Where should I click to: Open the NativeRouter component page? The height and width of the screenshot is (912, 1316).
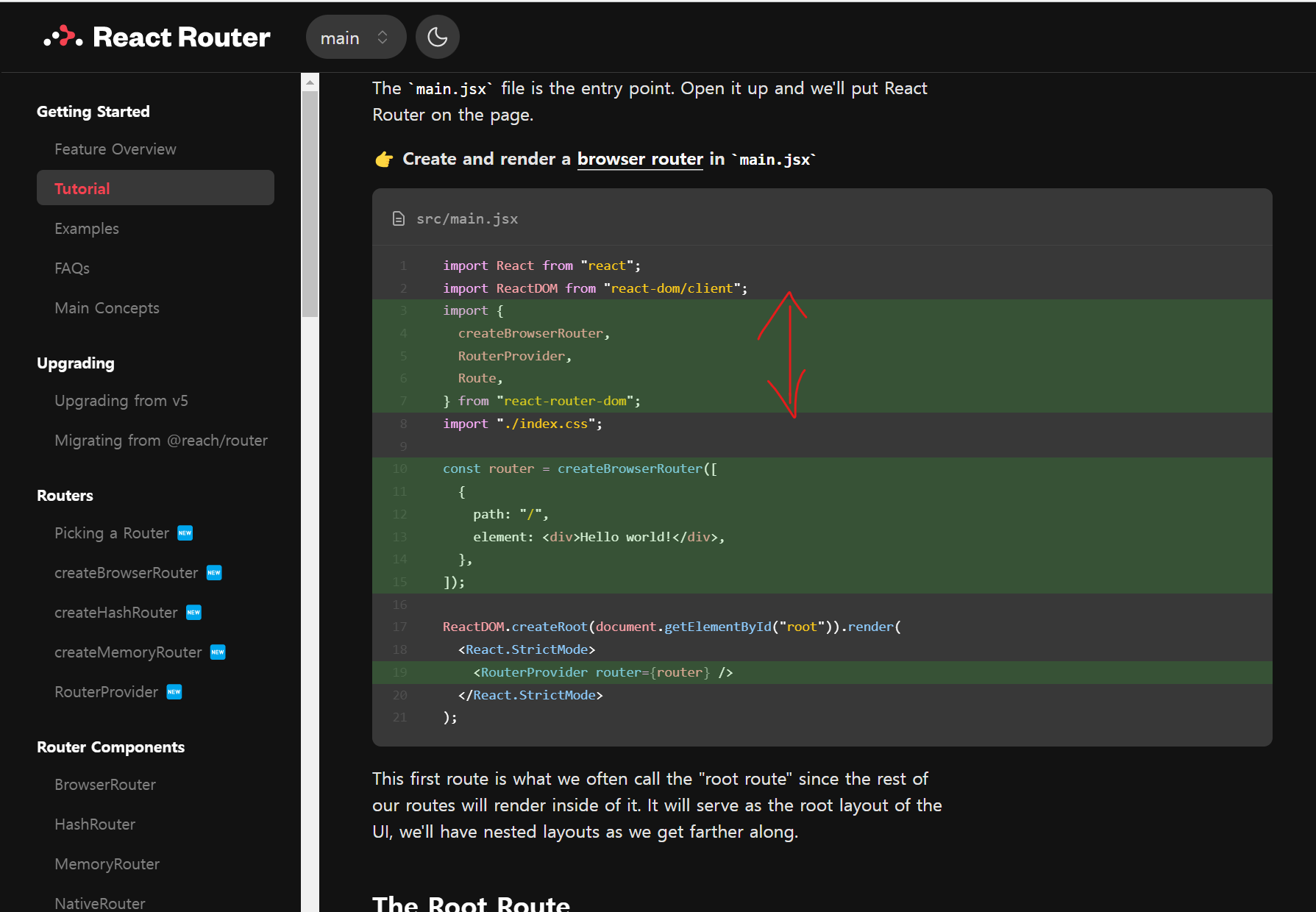coord(100,903)
